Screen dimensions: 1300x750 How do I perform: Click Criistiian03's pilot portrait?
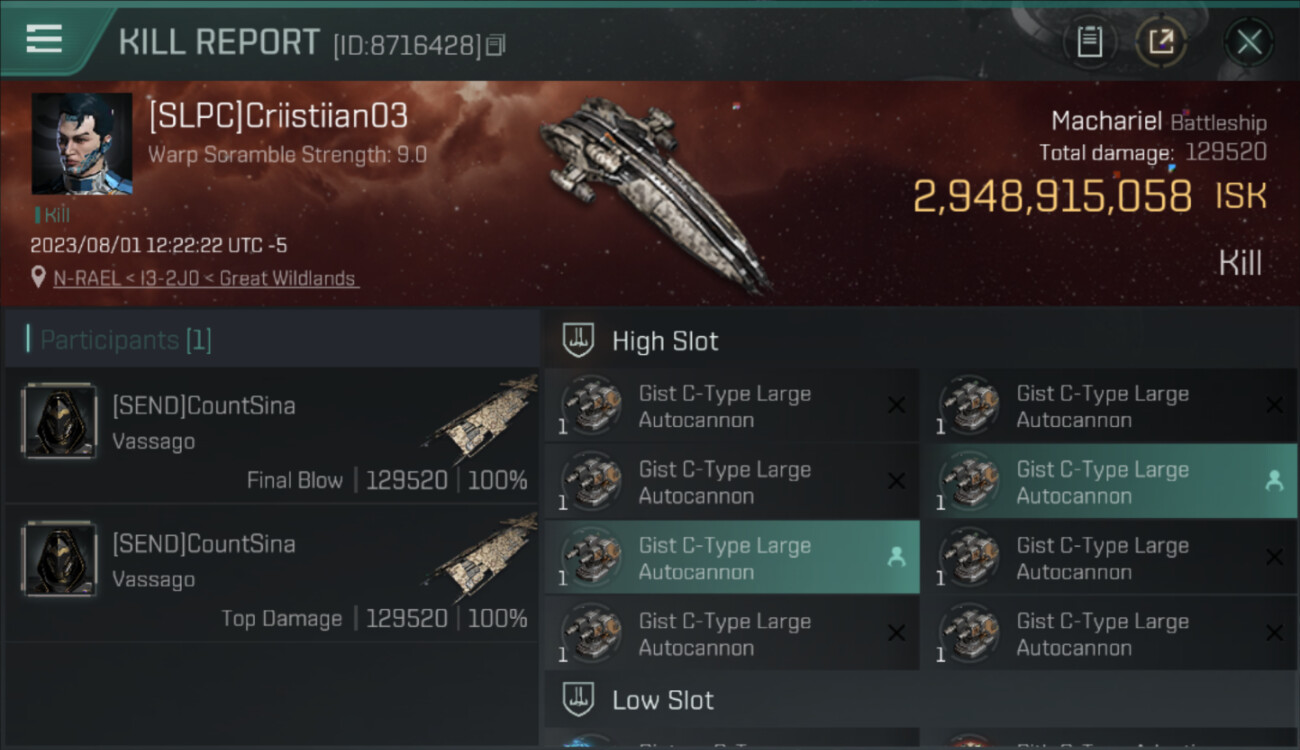point(82,144)
